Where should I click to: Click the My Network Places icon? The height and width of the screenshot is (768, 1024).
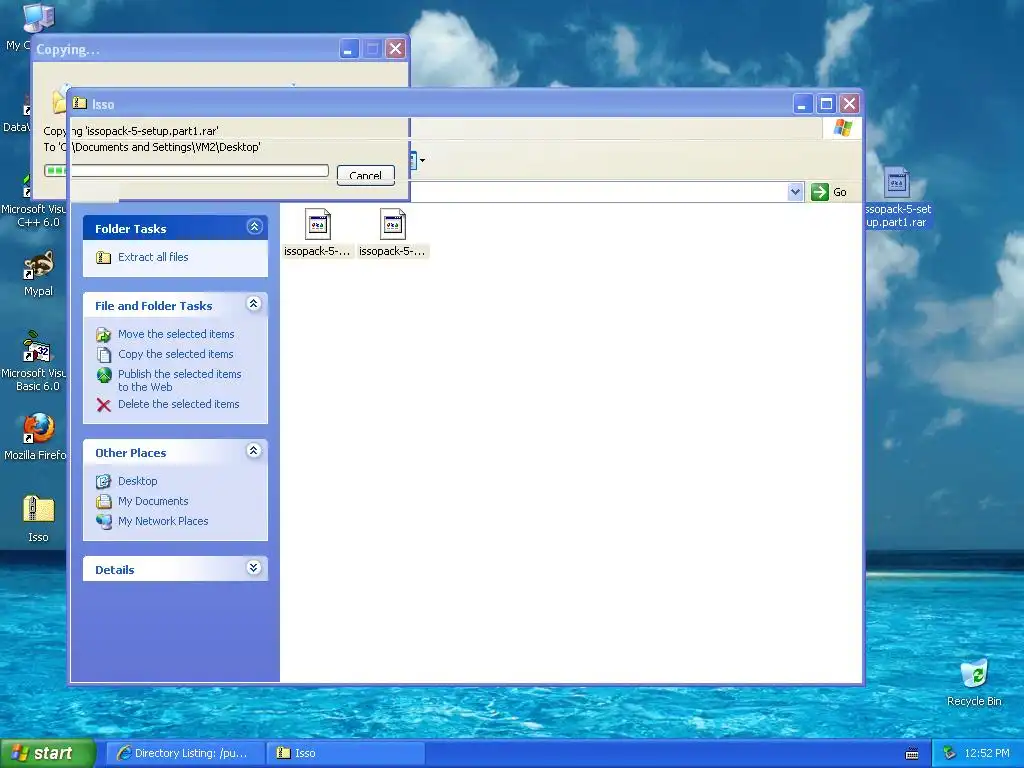104,521
